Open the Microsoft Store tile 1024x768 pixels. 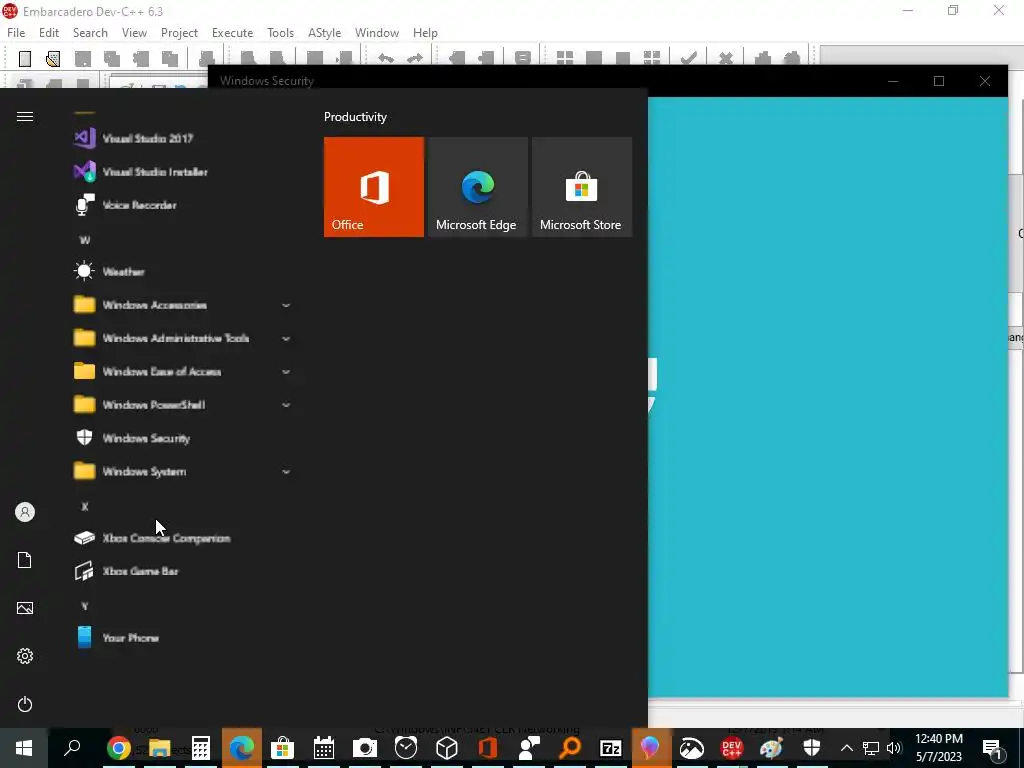[581, 187]
